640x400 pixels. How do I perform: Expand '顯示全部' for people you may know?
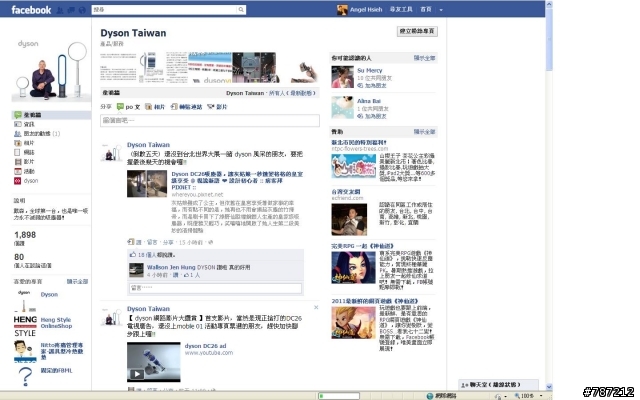pyautogui.click(x=424, y=58)
